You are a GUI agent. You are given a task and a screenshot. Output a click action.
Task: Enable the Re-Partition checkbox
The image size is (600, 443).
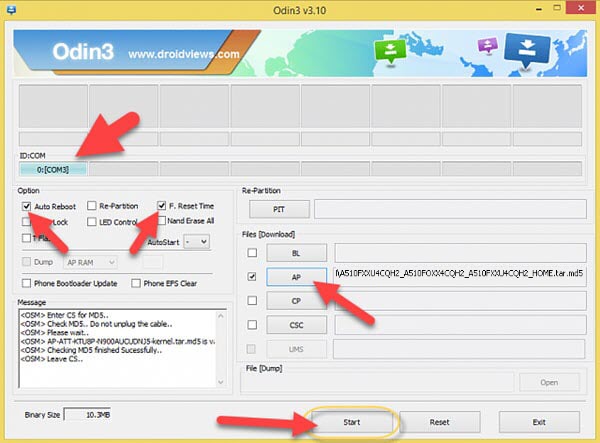coord(91,206)
